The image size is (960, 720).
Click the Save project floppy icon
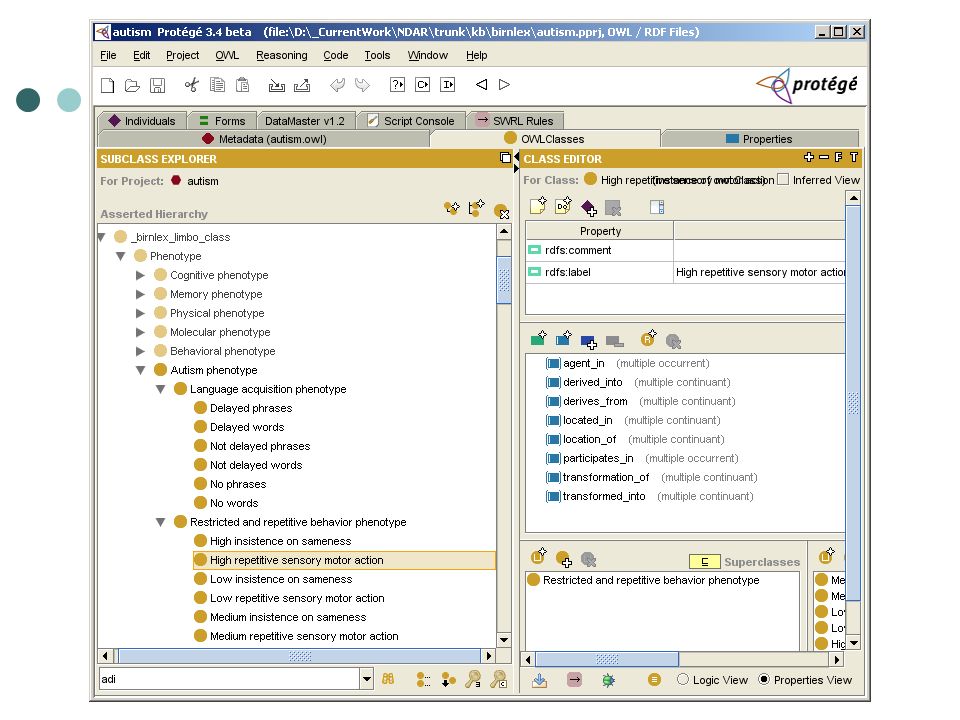click(x=157, y=85)
